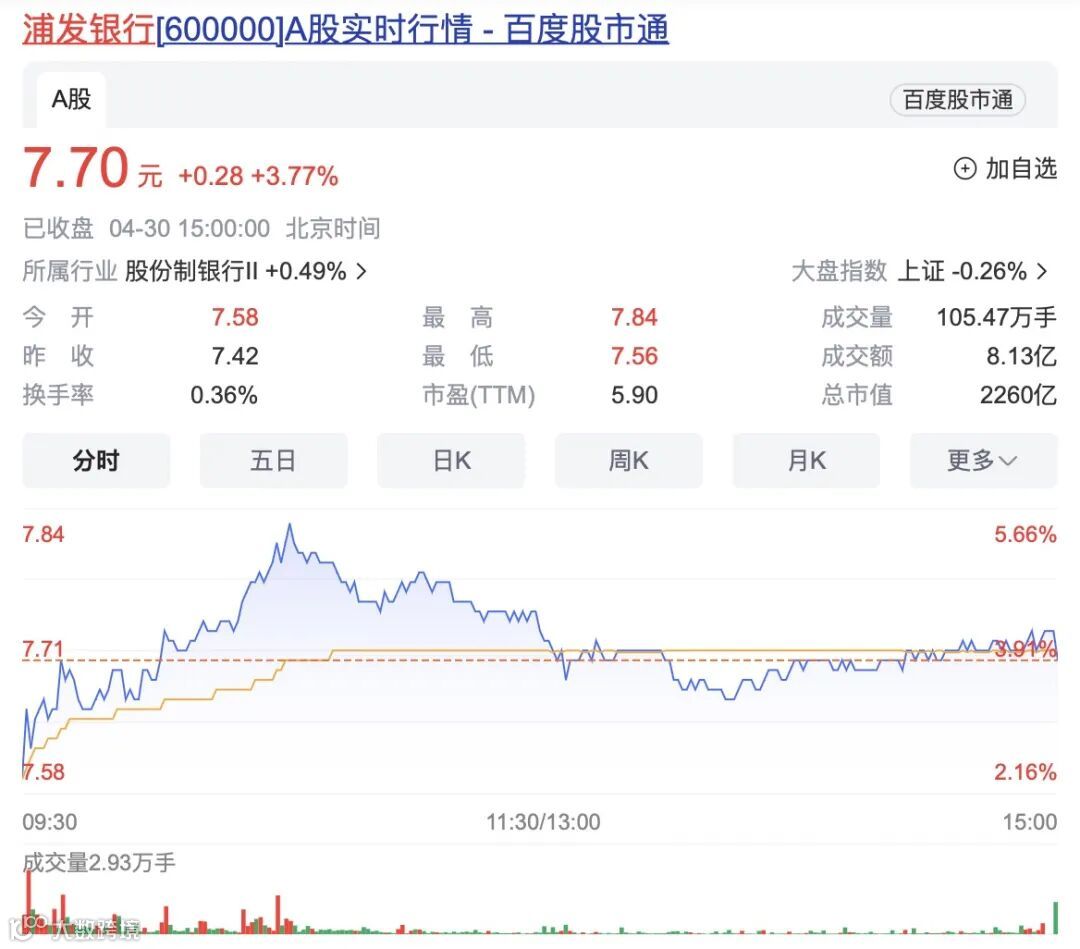Expand the industry chevron after +0.49%
Image resolution: width=1080 pixels, height=949 pixels.
pos(362,271)
